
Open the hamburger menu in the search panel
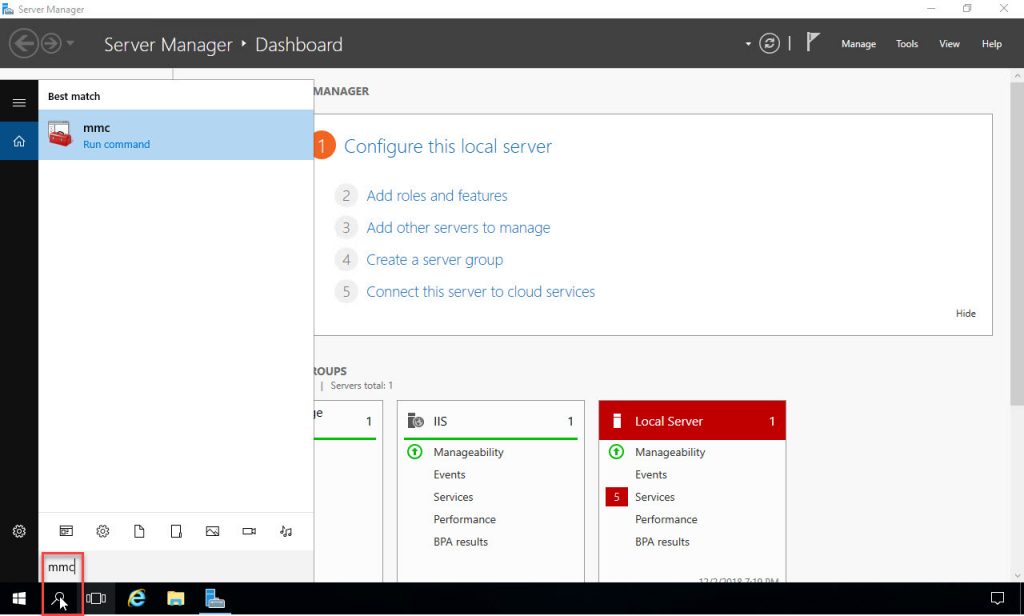pyautogui.click(x=19, y=102)
